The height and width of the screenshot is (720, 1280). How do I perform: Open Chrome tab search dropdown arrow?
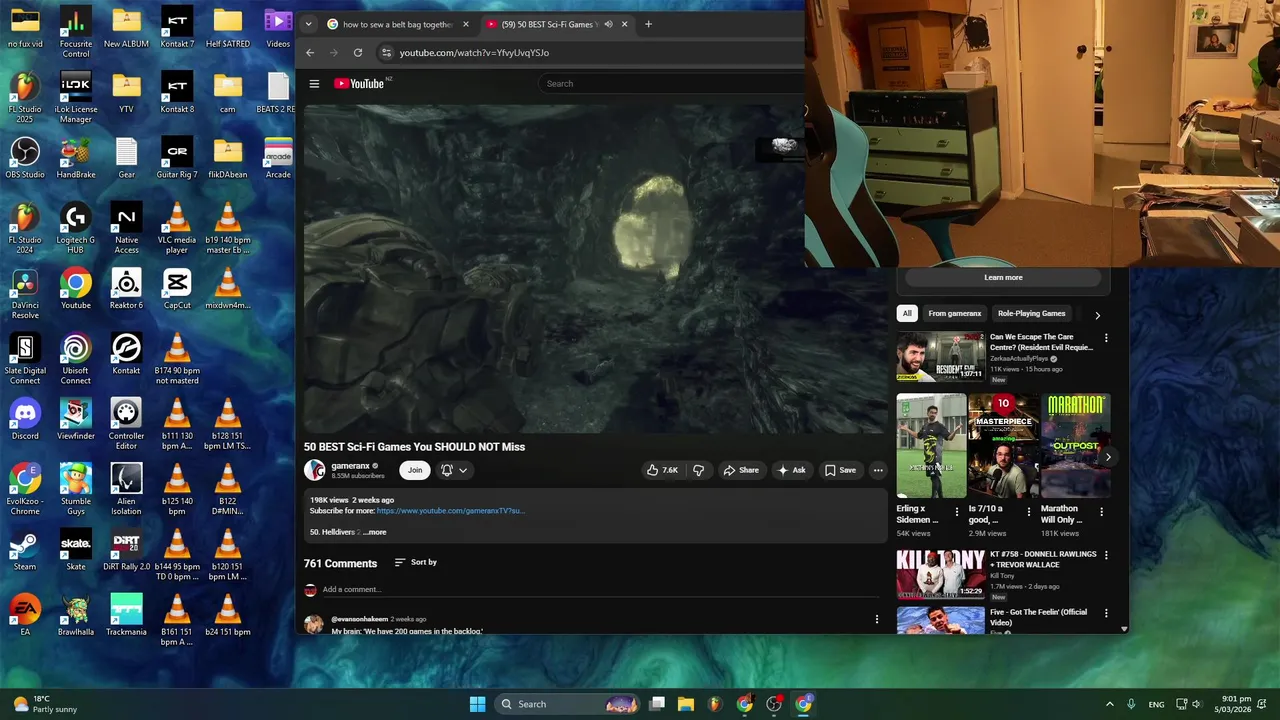tap(308, 24)
